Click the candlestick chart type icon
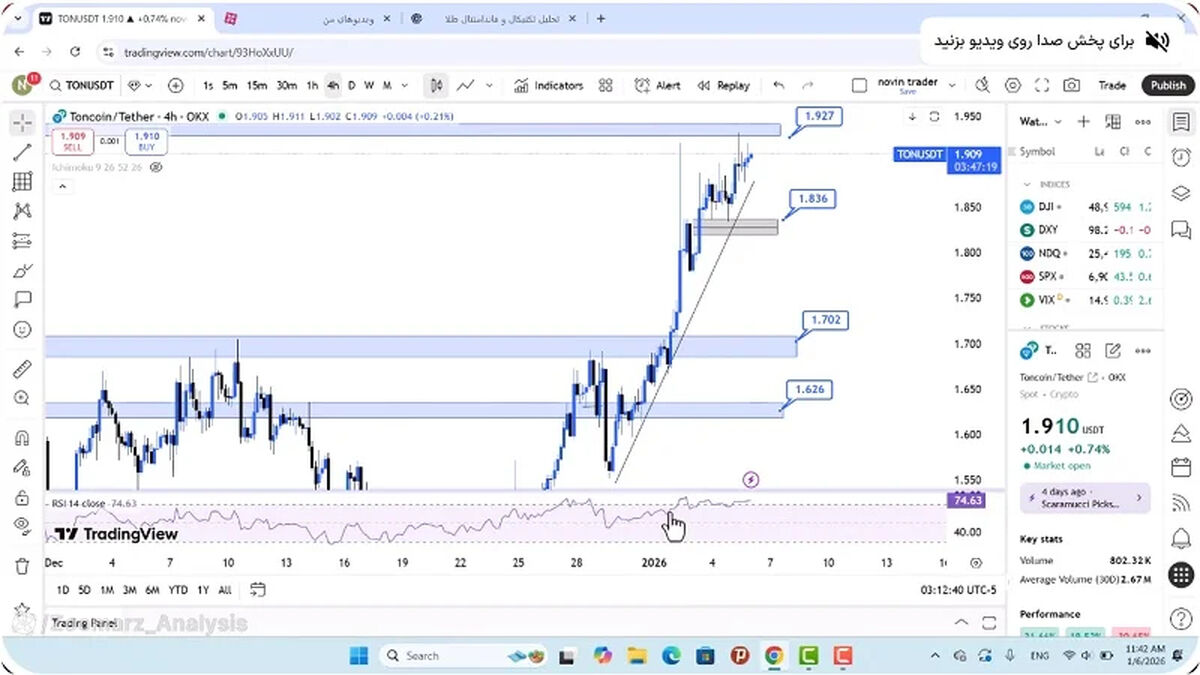 (x=436, y=86)
